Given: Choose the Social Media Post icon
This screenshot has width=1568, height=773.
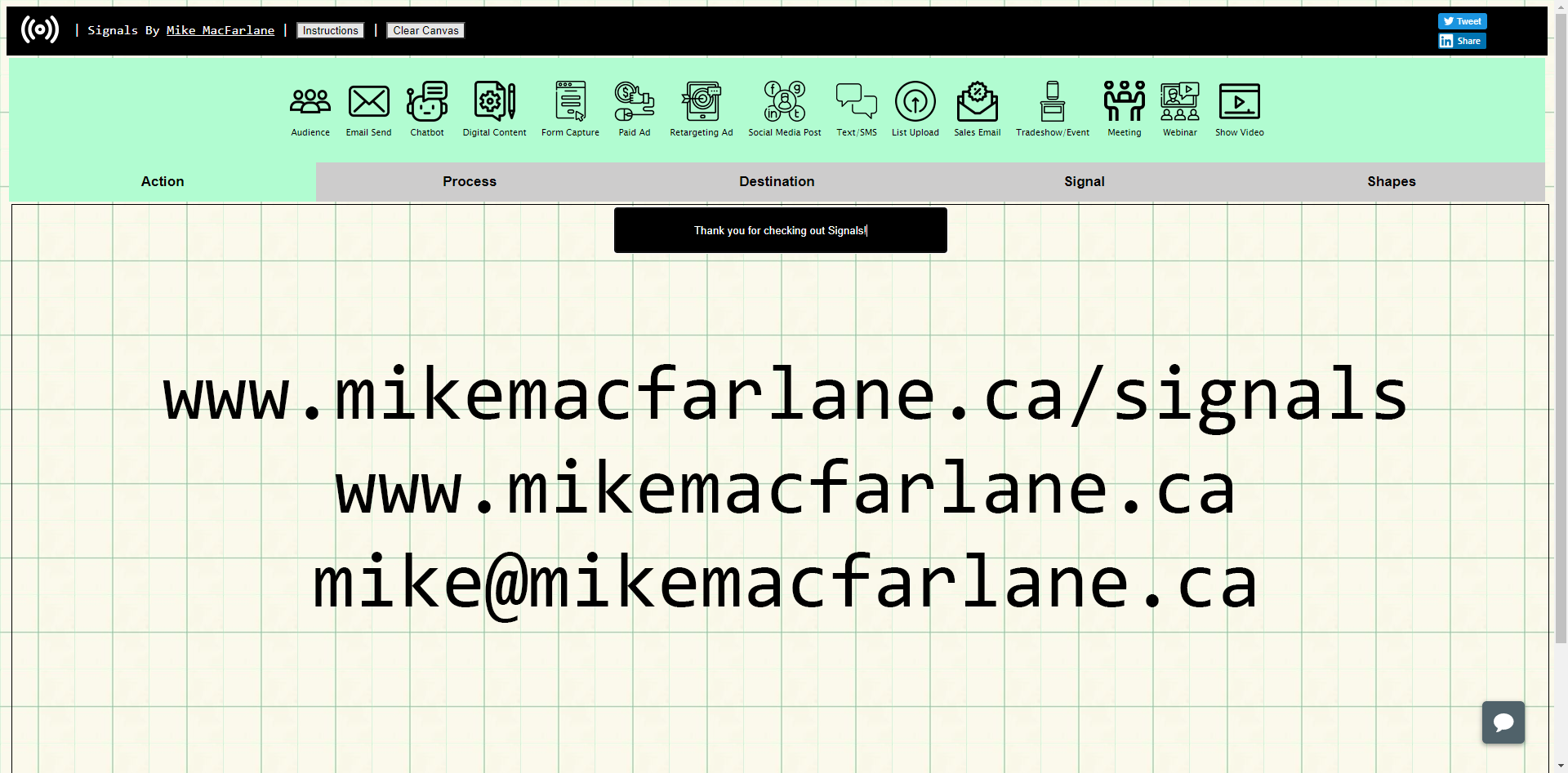Looking at the screenshot, I should [785, 101].
